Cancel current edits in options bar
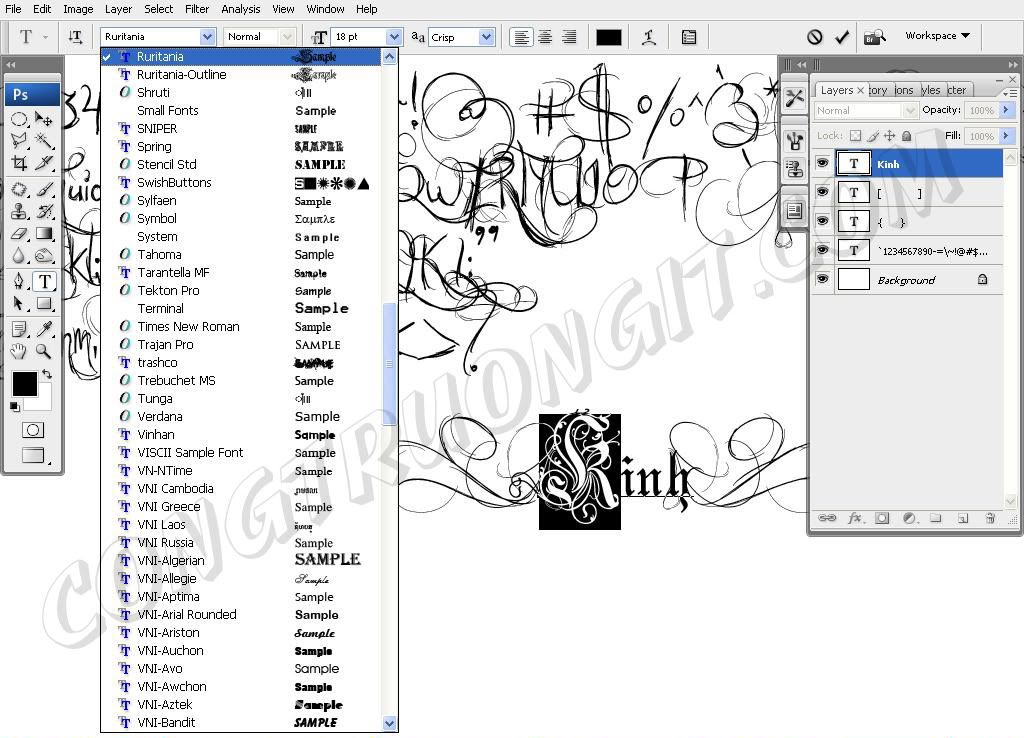This screenshot has width=1024, height=738. 815,37
